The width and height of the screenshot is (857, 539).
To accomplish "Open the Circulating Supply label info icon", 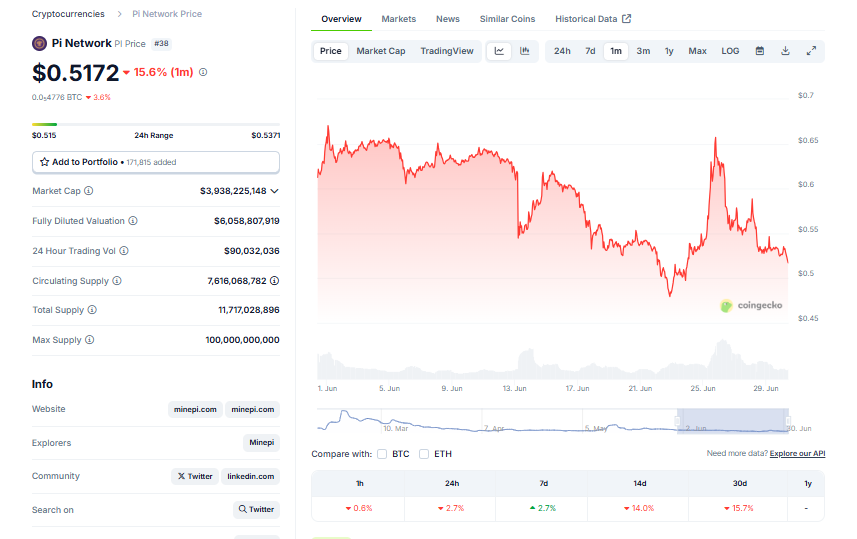I will coord(117,280).
